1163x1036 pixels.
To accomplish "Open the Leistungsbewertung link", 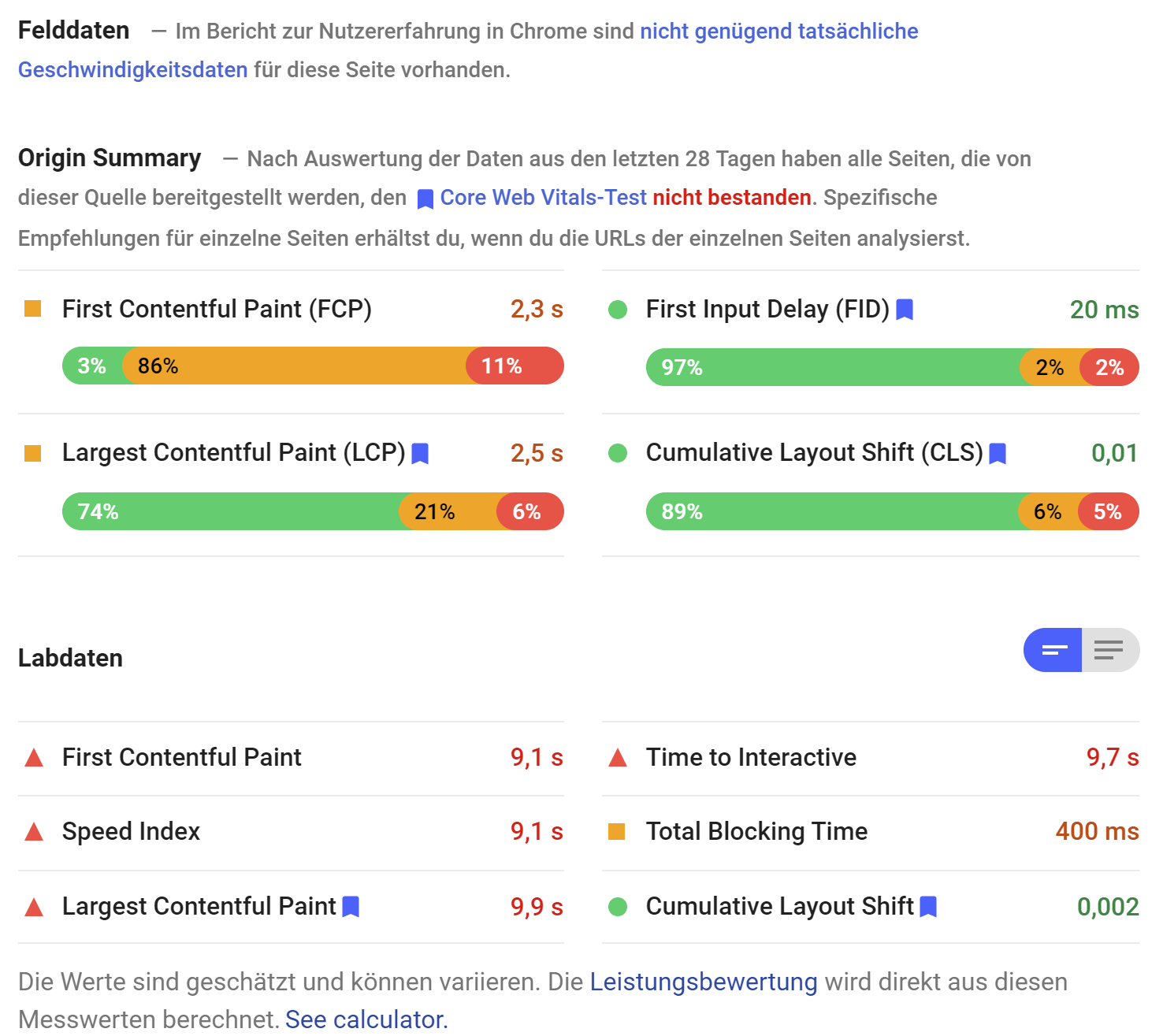I will tap(704, 982).
